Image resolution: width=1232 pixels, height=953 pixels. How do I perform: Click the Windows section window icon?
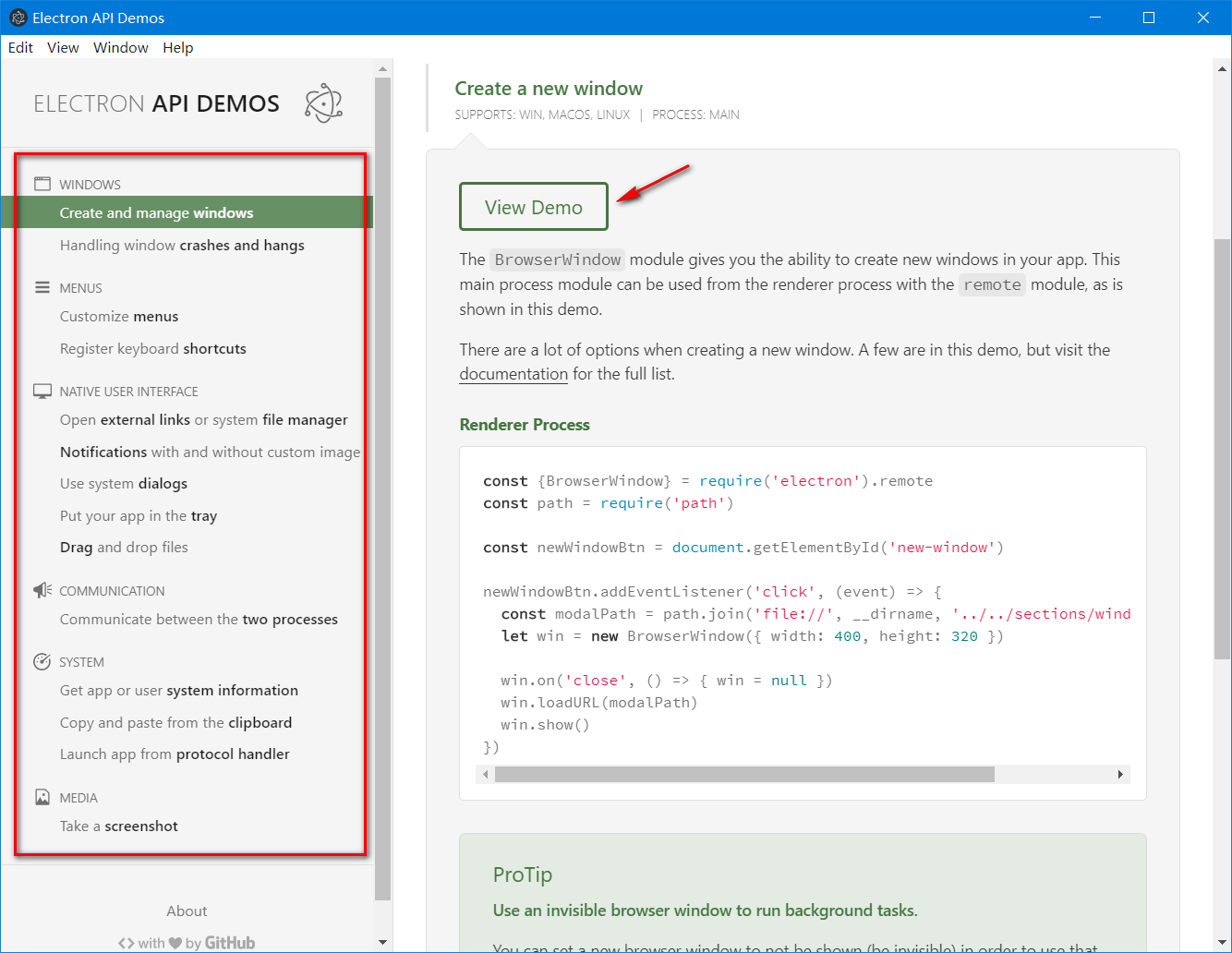click(x=42, y=184)
